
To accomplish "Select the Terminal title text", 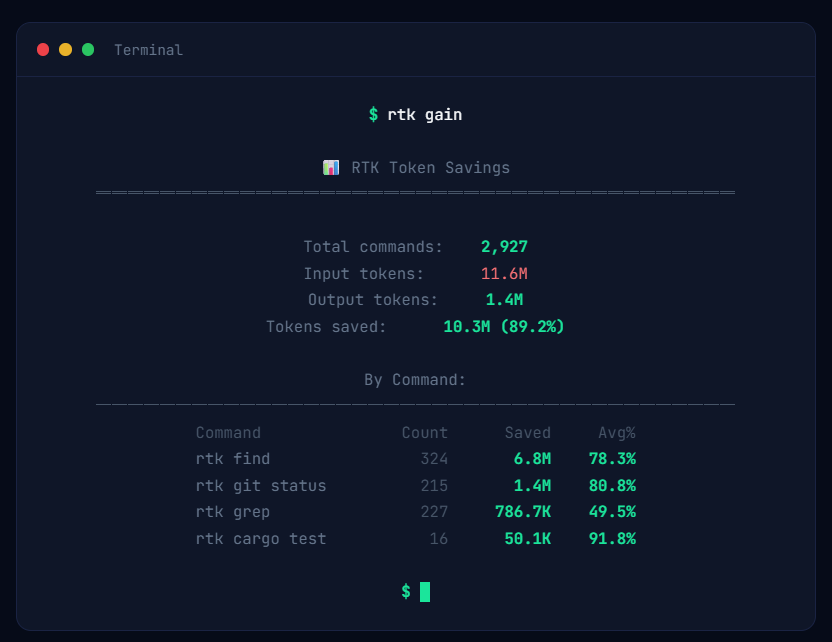I will (148, 49).
